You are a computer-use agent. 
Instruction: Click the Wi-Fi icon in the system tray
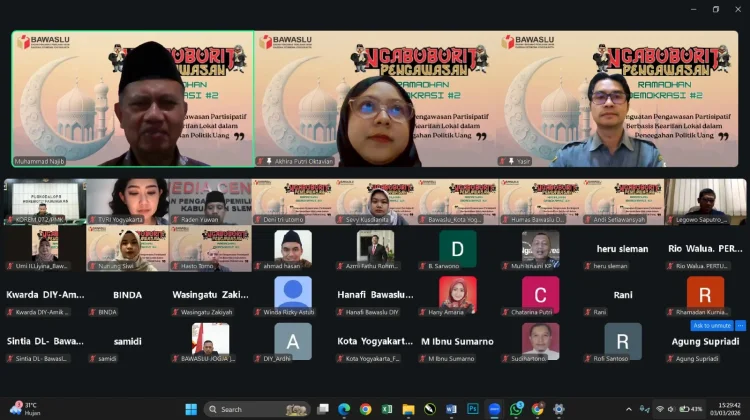(660, 409)
